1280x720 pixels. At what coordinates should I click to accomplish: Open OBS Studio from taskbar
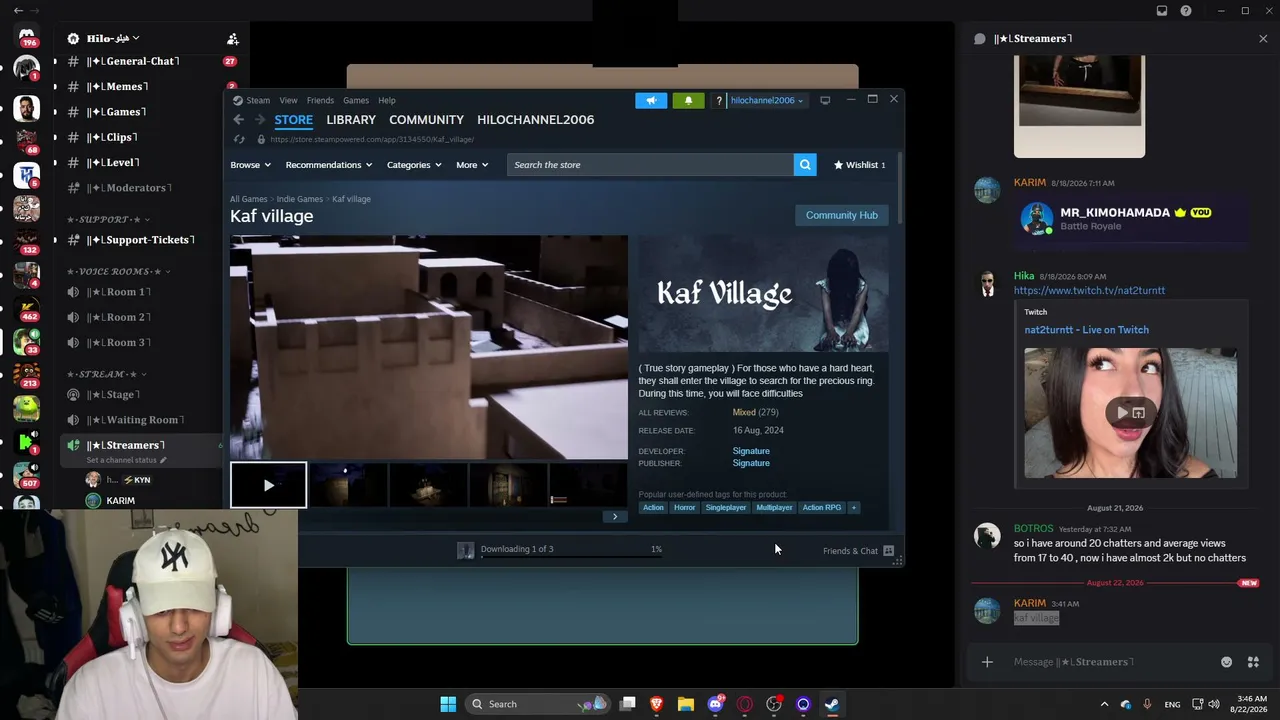(774, 704)
